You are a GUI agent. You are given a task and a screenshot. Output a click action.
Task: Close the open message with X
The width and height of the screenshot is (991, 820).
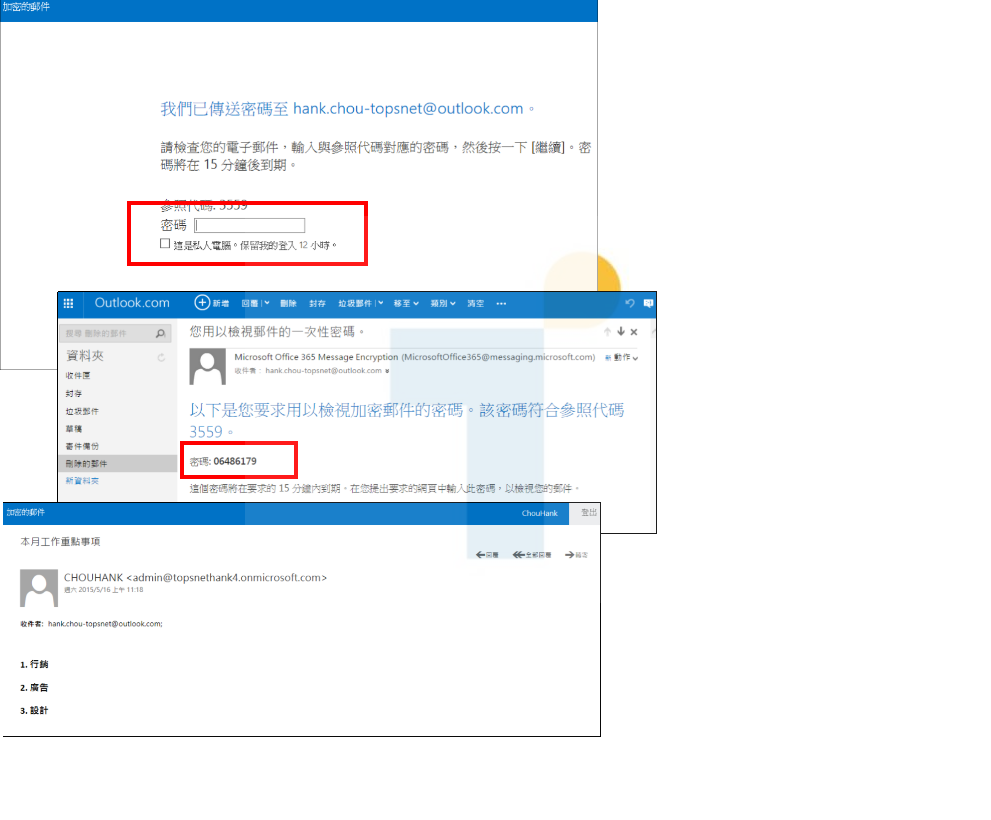634,332
